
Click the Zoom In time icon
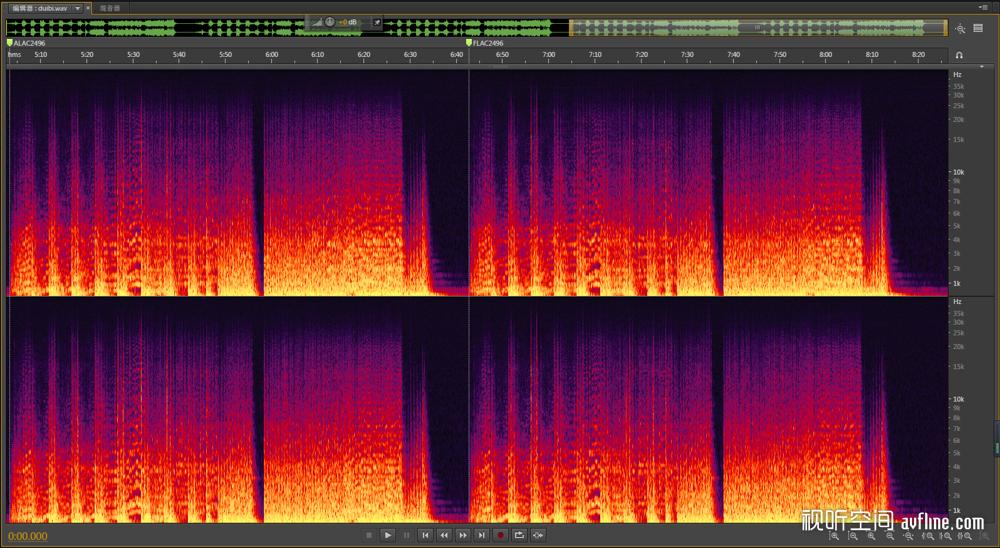[x=872, y=537]
